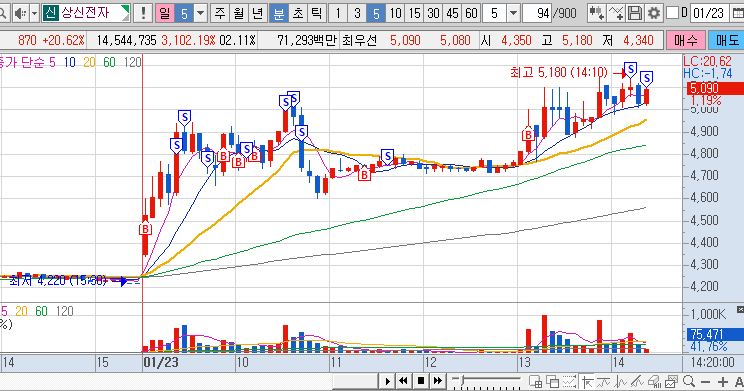Image resolution: width=744 pixels, height=391 pixels.
Task: Click the blue 매도 sell button
Action: [x=726, y=41]
